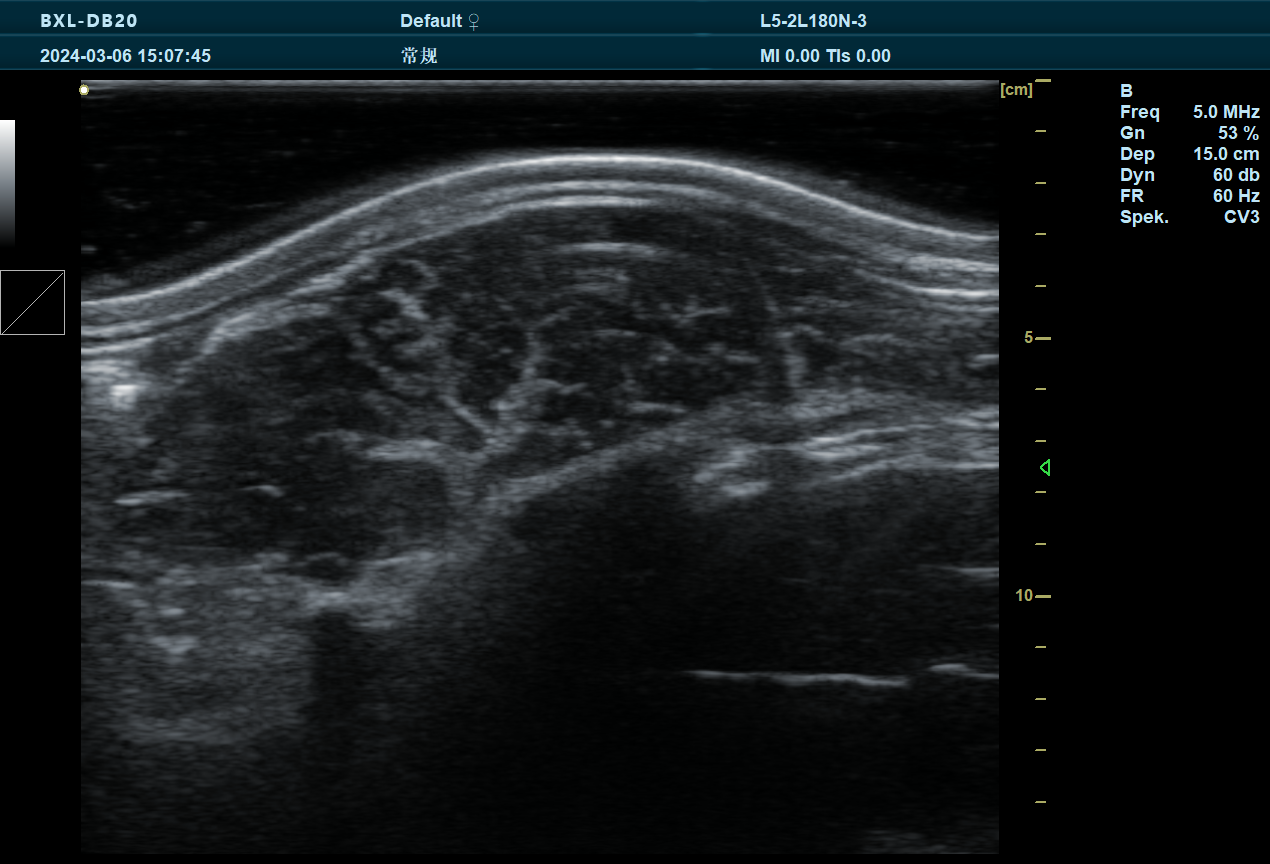Select the B mode indicator

[x=1126, y=90]
